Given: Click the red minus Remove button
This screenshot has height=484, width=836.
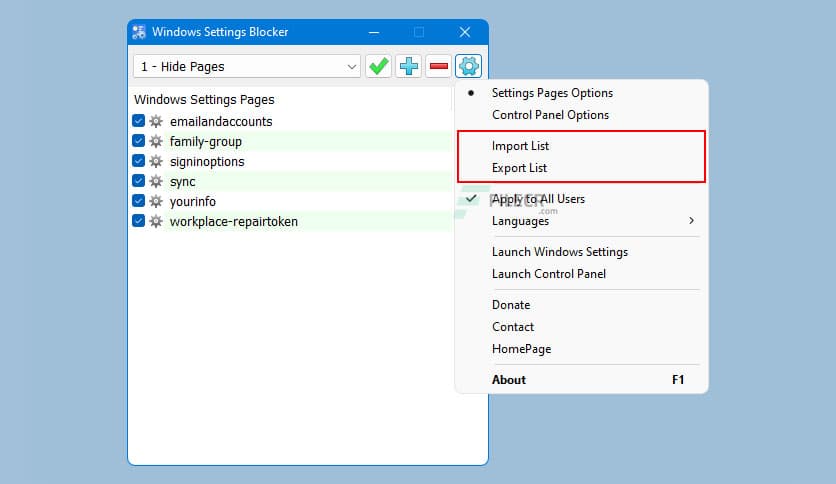Looking at the screenshot, I should pos(439,66).
